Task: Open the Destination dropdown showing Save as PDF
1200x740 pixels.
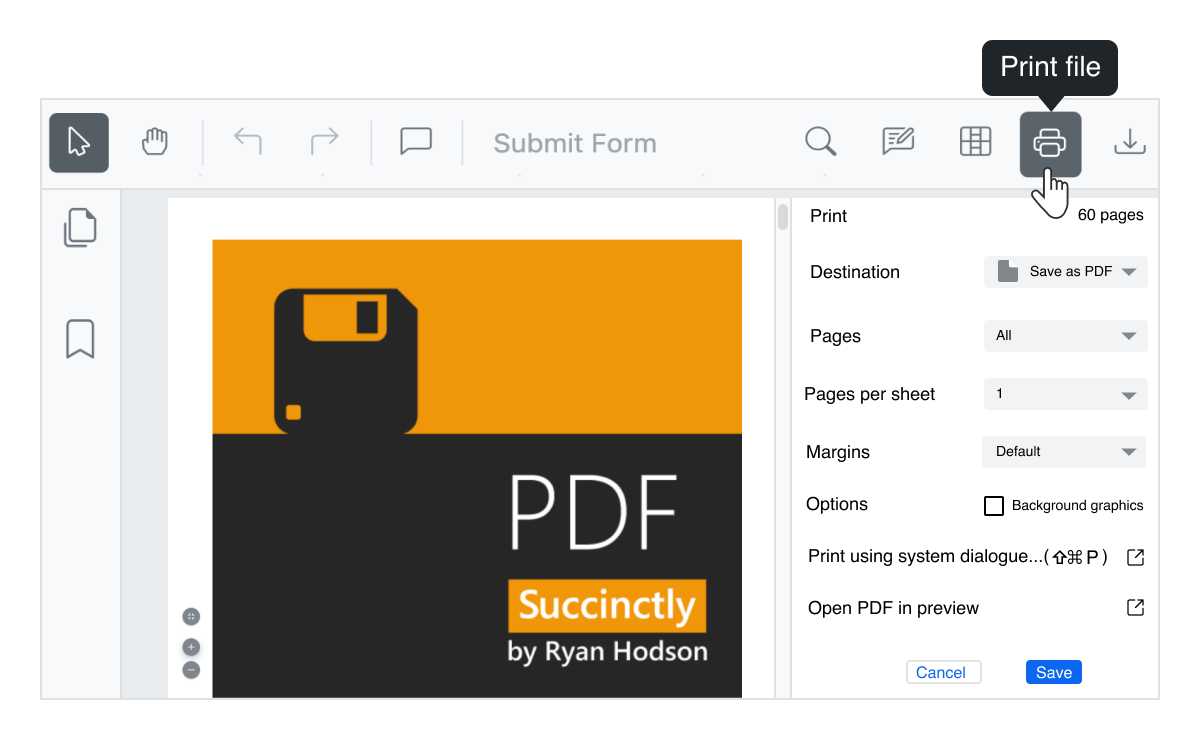Action: click(1065, 271)
